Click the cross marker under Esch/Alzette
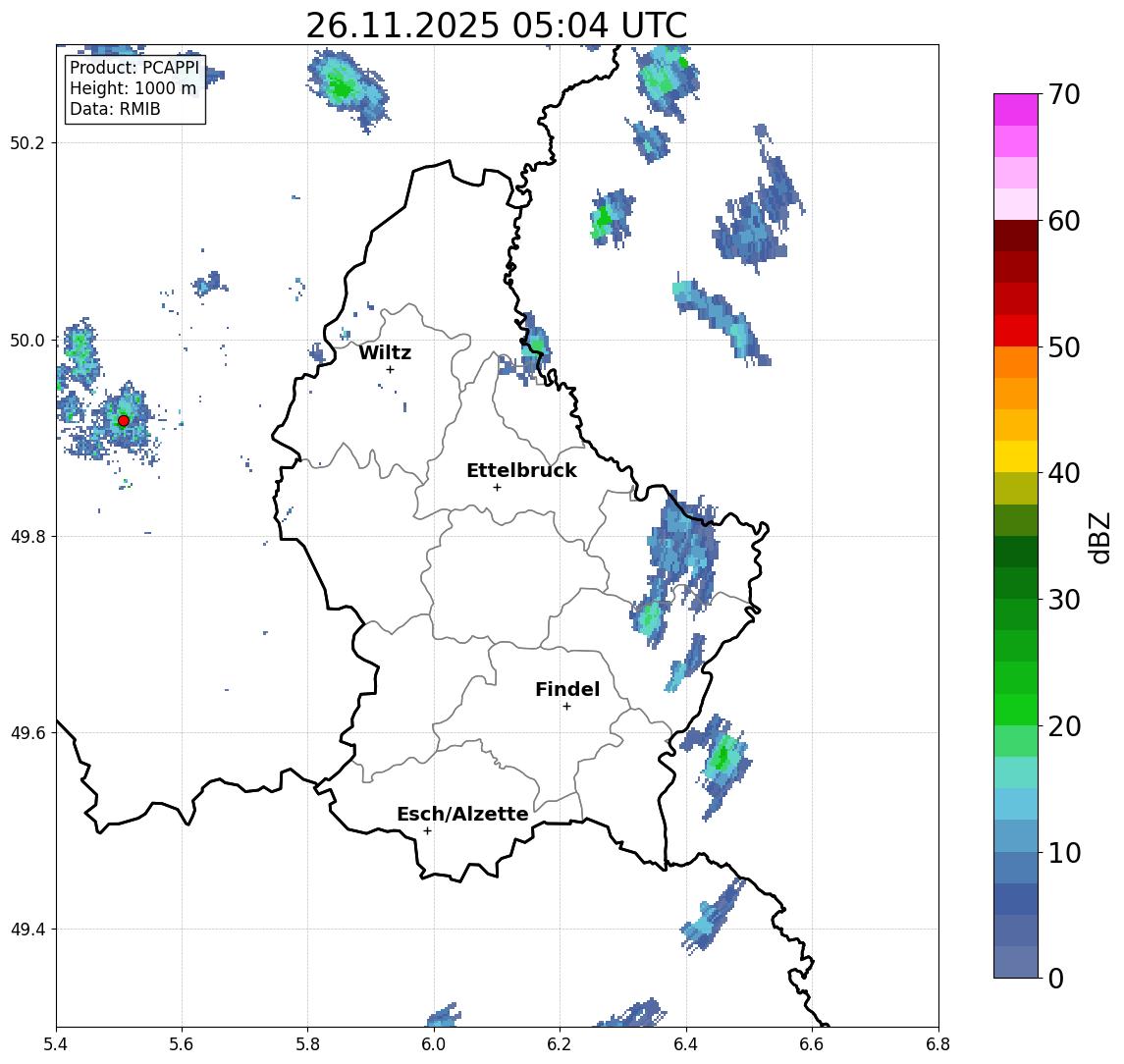Screen dimensions: 1124x1064 427,831
